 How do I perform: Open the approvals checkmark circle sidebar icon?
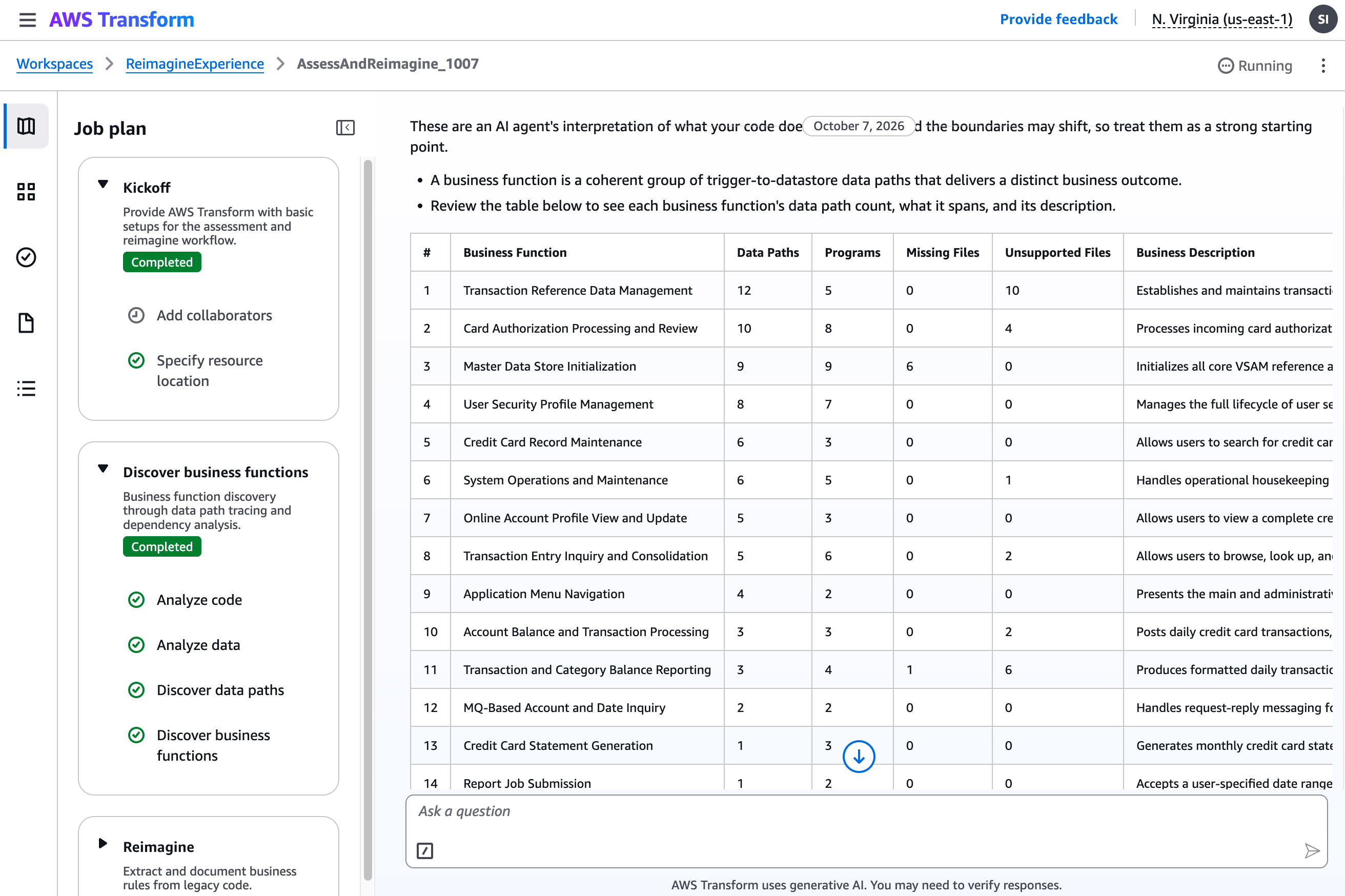coord(26,257)
